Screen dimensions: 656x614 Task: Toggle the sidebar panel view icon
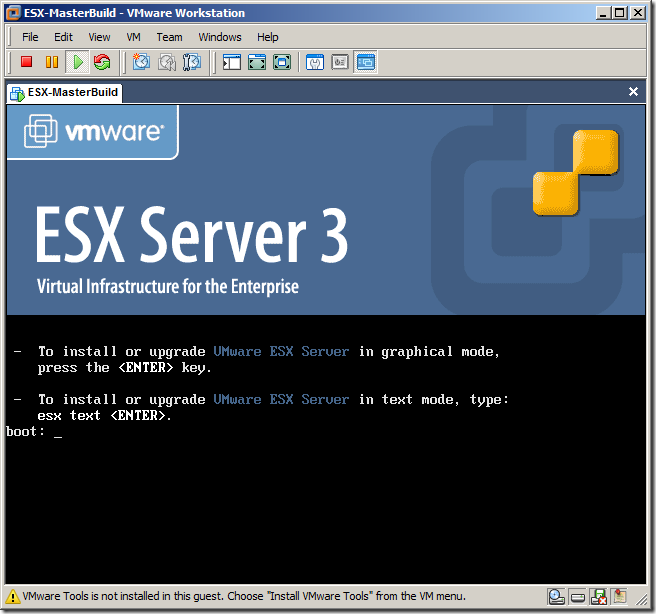point(232,62)
